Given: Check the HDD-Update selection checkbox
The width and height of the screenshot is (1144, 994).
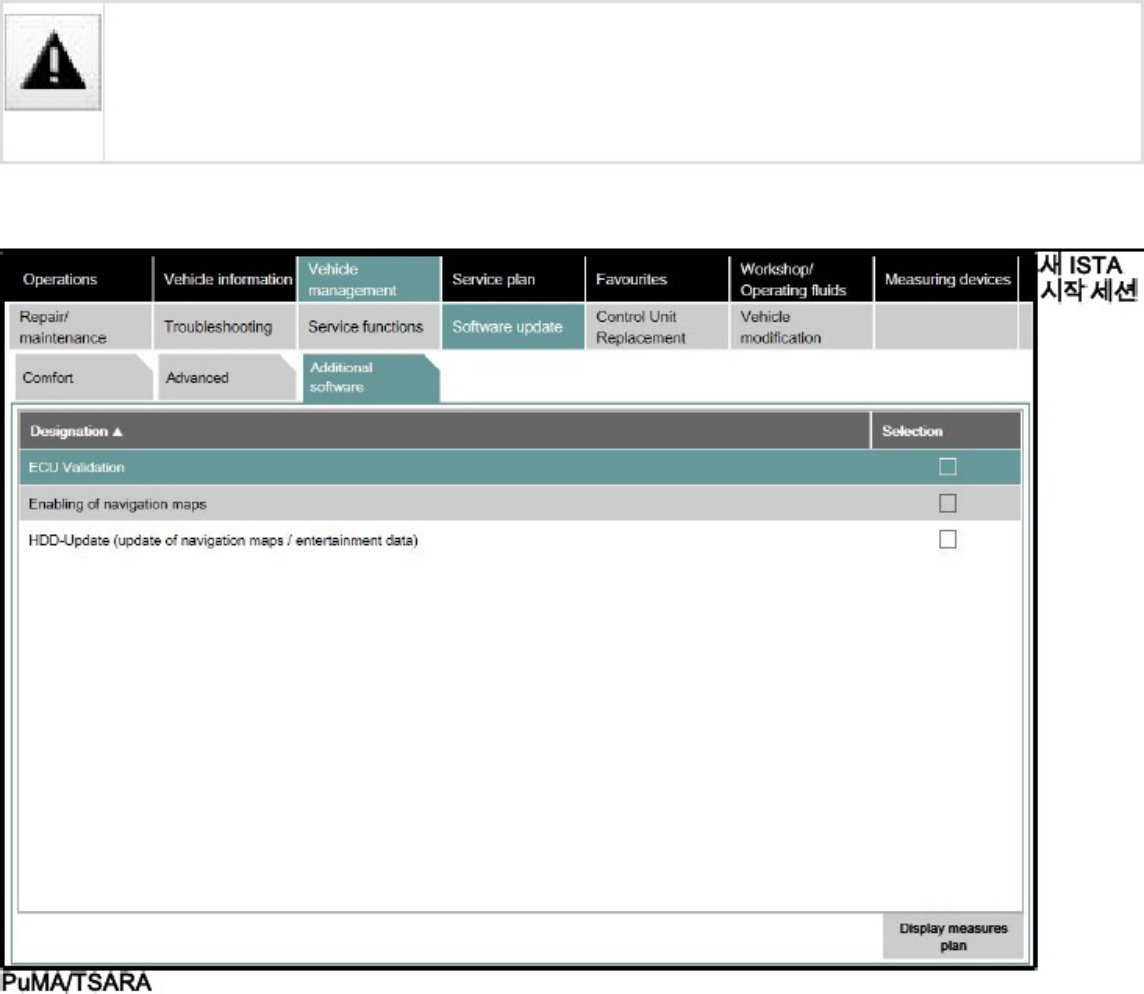Looking at the screenshot, I should 947,539.
